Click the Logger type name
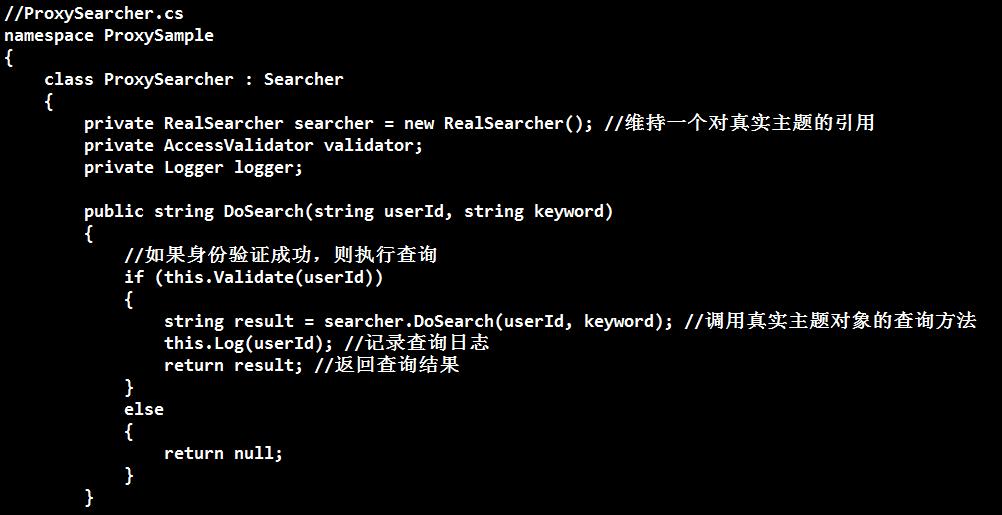Image resolution: width=1002 pixels, height=515 pixels. 194,167
